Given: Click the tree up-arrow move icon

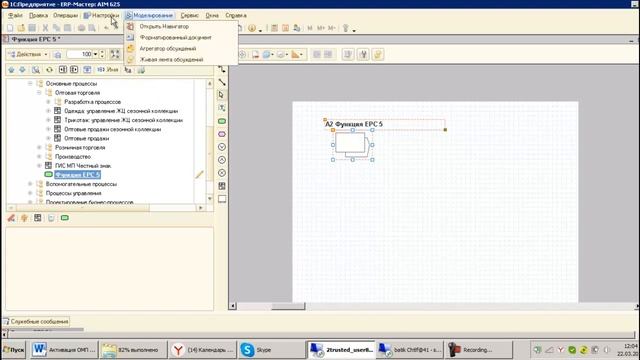Looking at the screenshot, I should [x=11, y=70].
